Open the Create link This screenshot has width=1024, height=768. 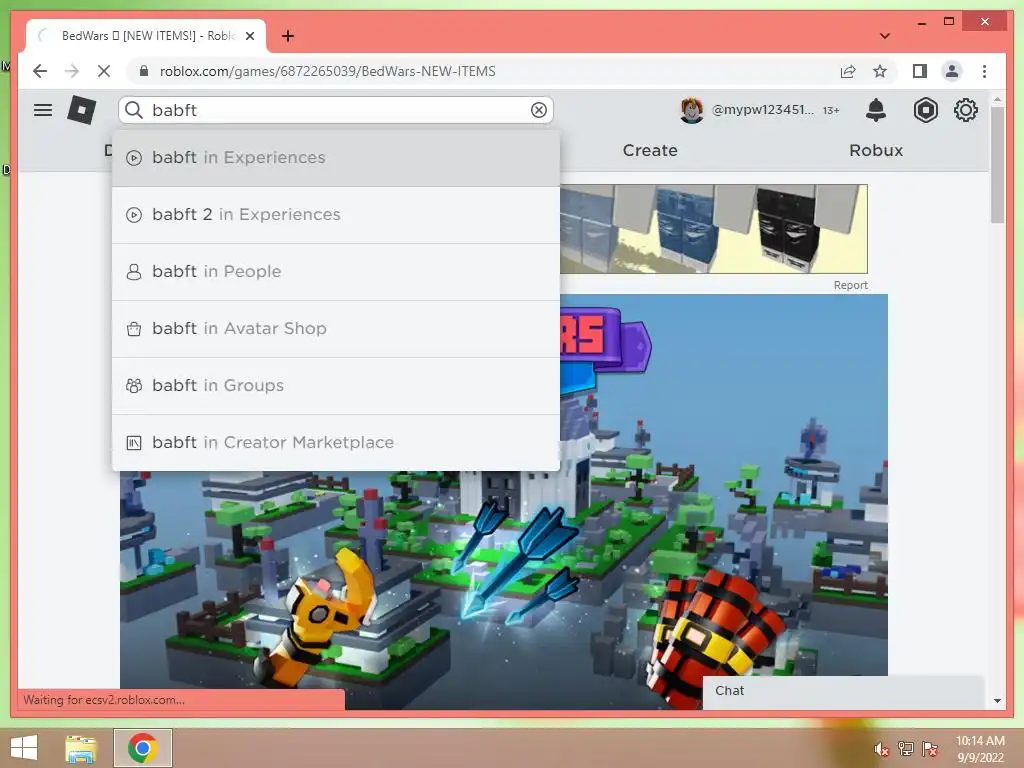point(650,150)
